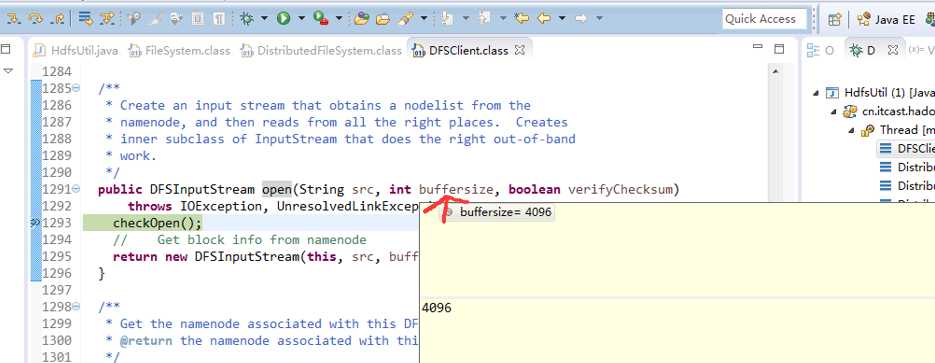Click the Back navigation arrow
Image resolution: width=935 pixels, height=363 pixels.
(x=544, y=18)
